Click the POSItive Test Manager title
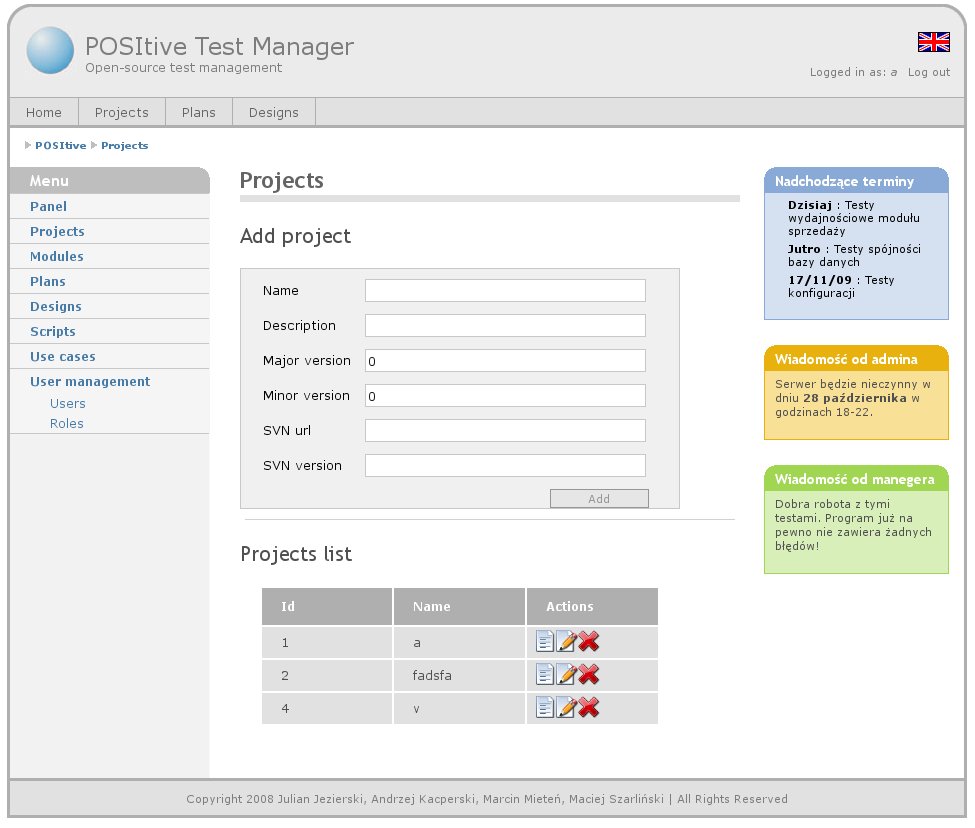The image size is (975, 828). click(219, 47)
